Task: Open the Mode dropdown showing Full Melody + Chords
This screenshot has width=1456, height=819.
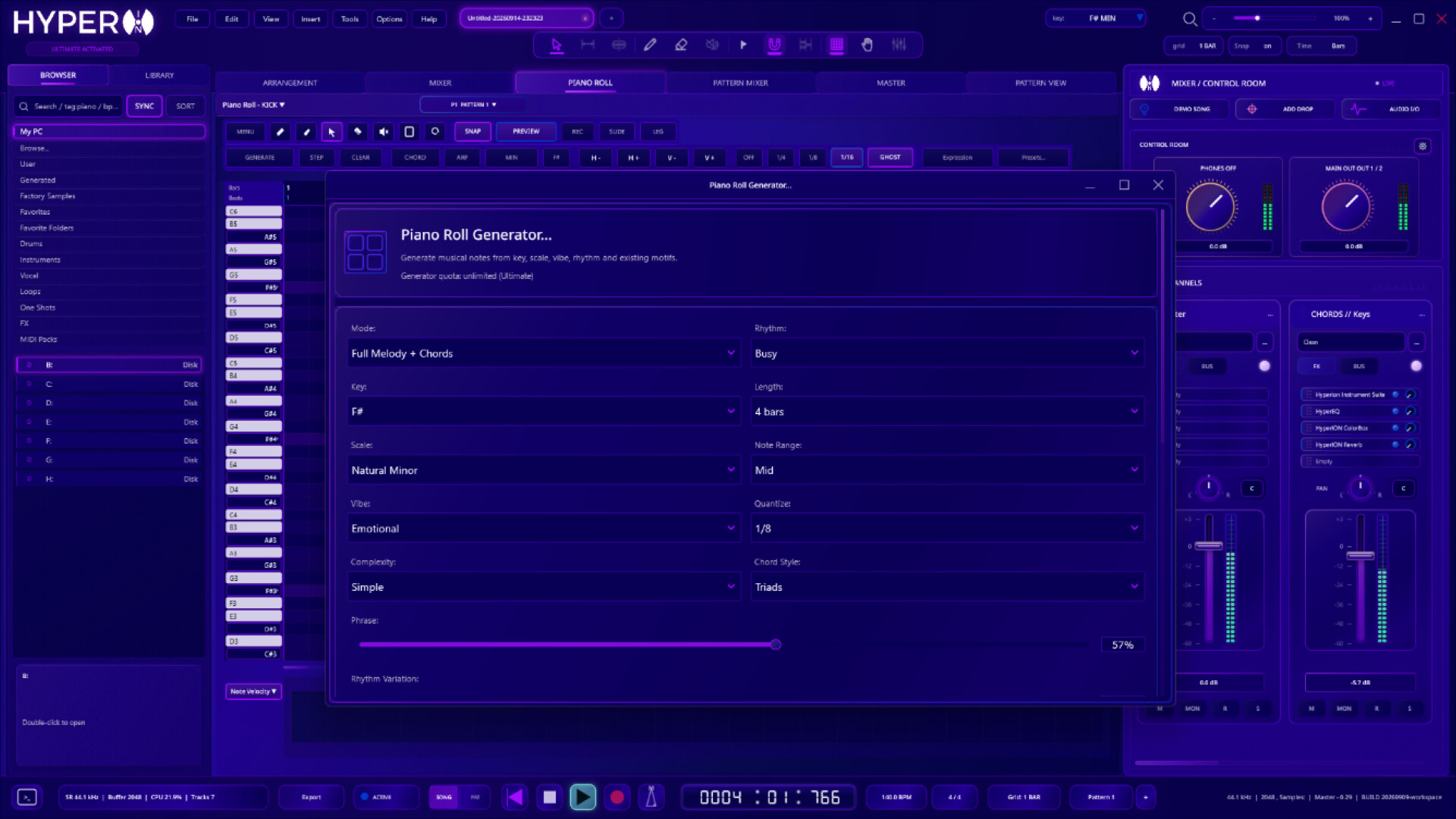Action: [x=543, y=353]
